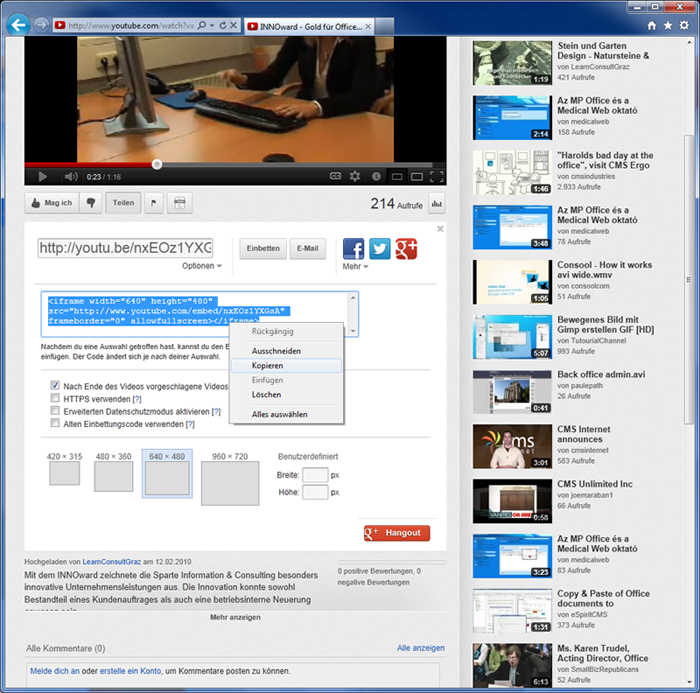Image resolution: width=700 pixels, height=693 pixels.
Task: Choose Löschen from context menu
Action: 286,395
